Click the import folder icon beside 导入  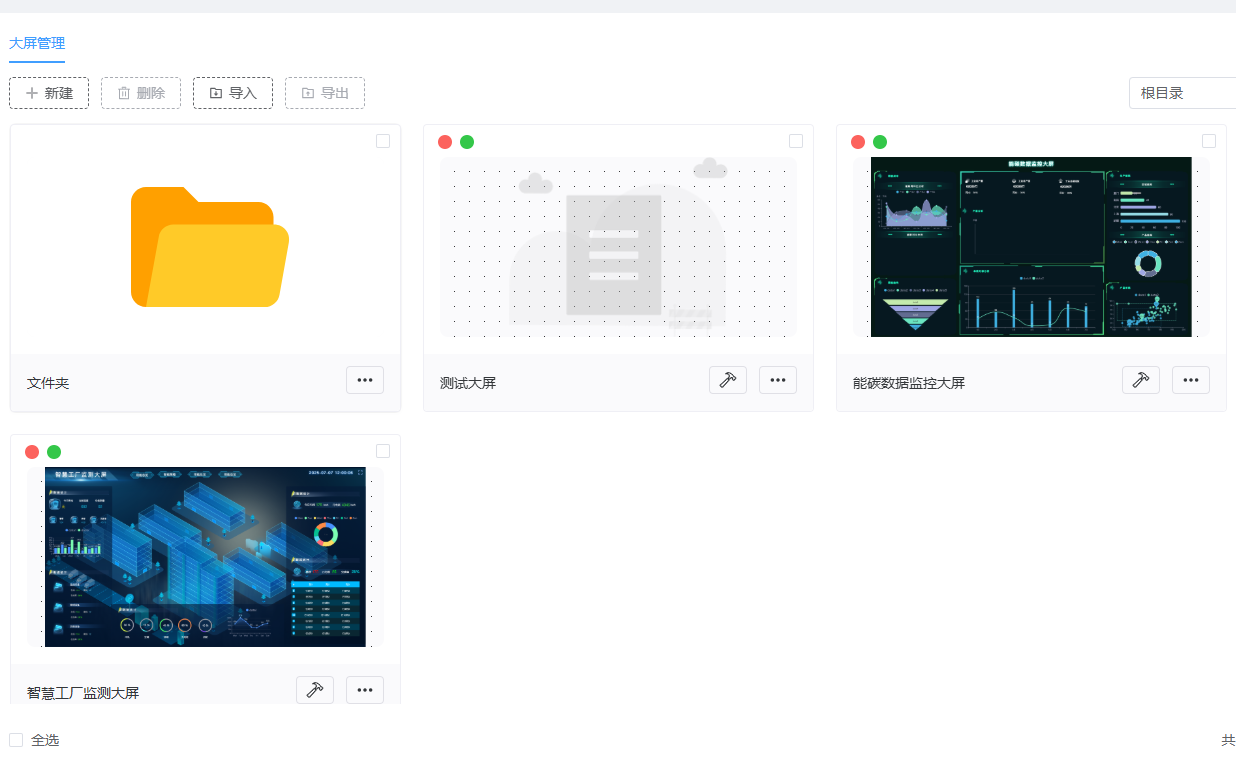[x=216, y=93]
